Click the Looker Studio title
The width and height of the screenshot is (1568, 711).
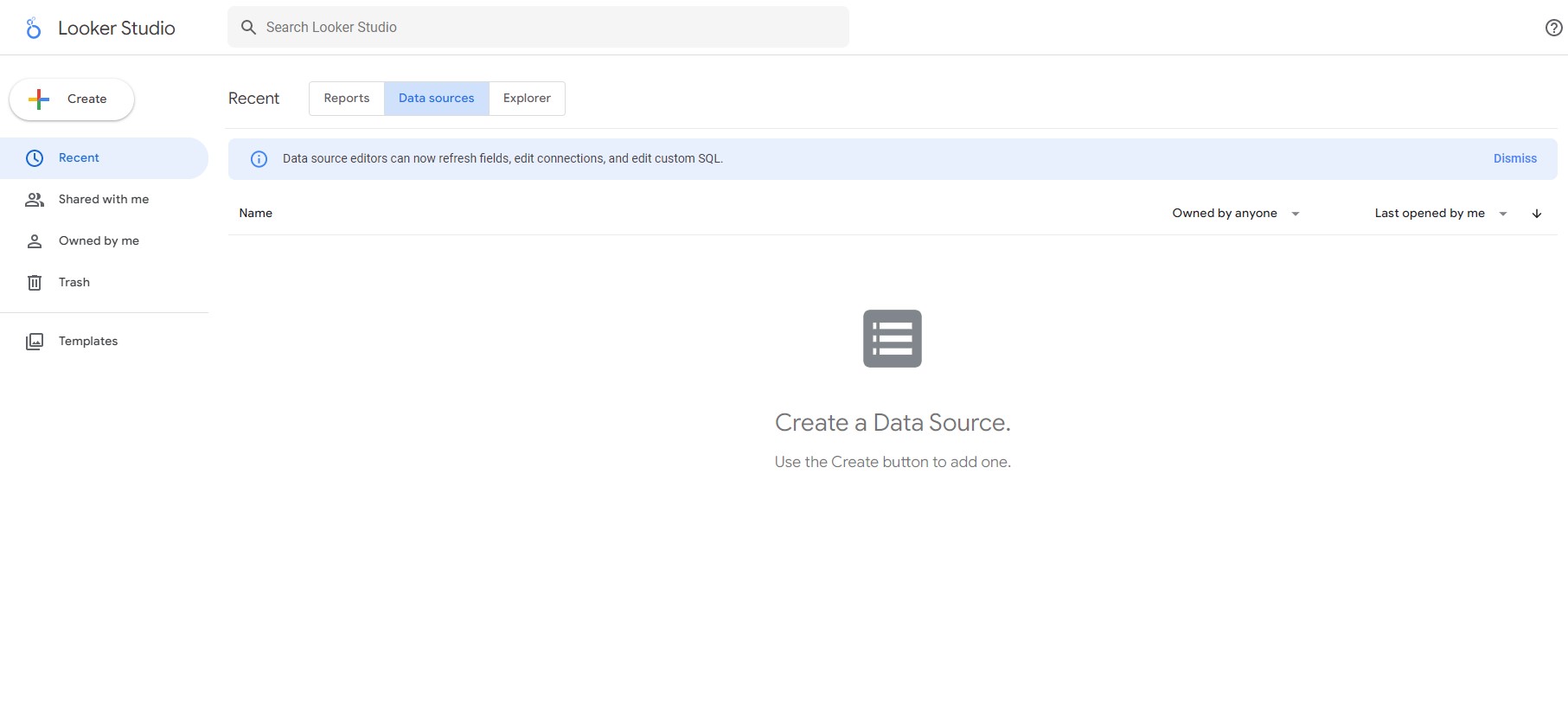coord(117,29)
